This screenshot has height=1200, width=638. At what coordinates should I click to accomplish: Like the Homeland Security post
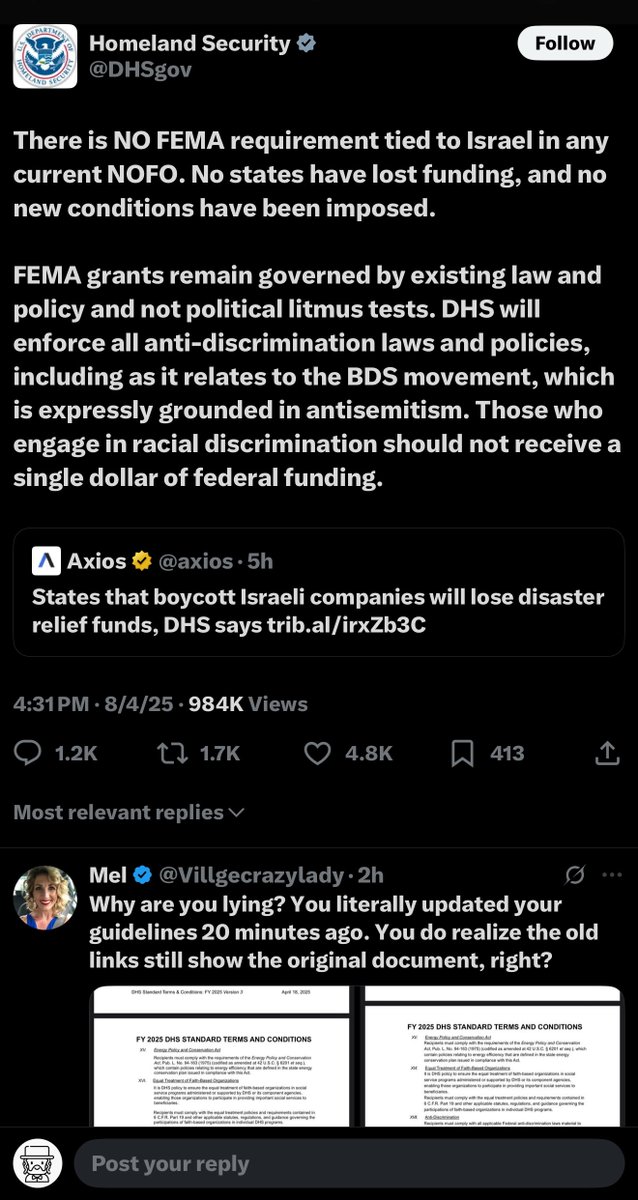click(316, 753)
